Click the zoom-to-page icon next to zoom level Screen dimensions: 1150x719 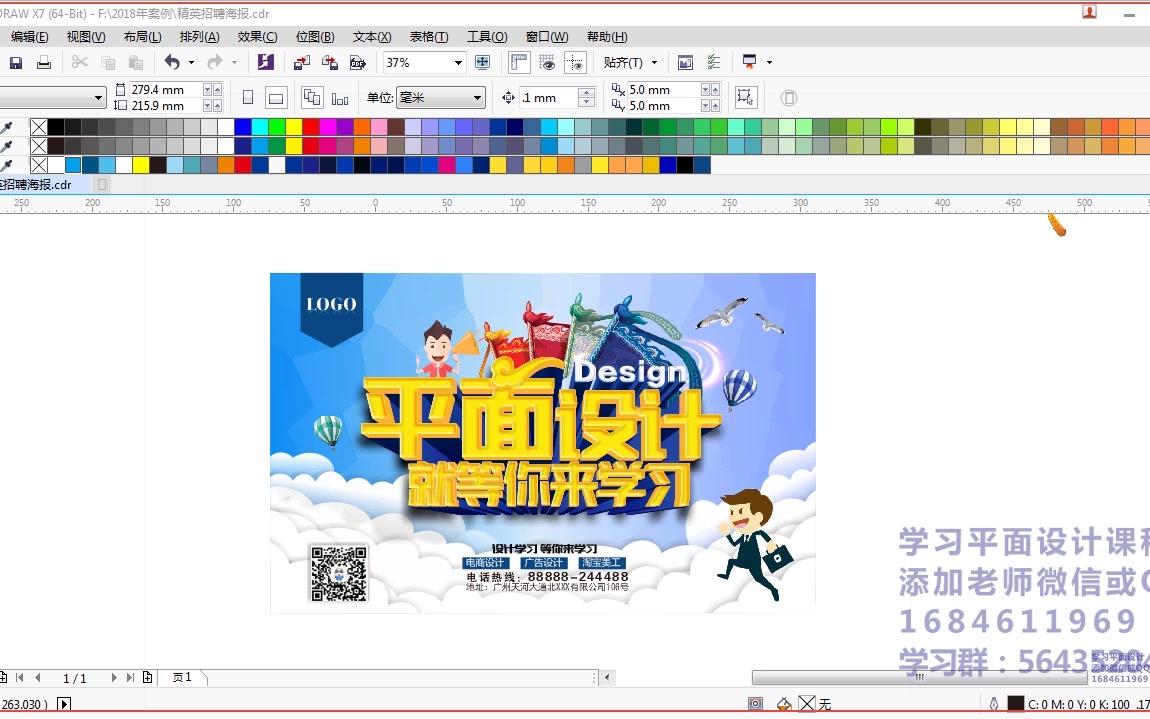tap(482, 62)
